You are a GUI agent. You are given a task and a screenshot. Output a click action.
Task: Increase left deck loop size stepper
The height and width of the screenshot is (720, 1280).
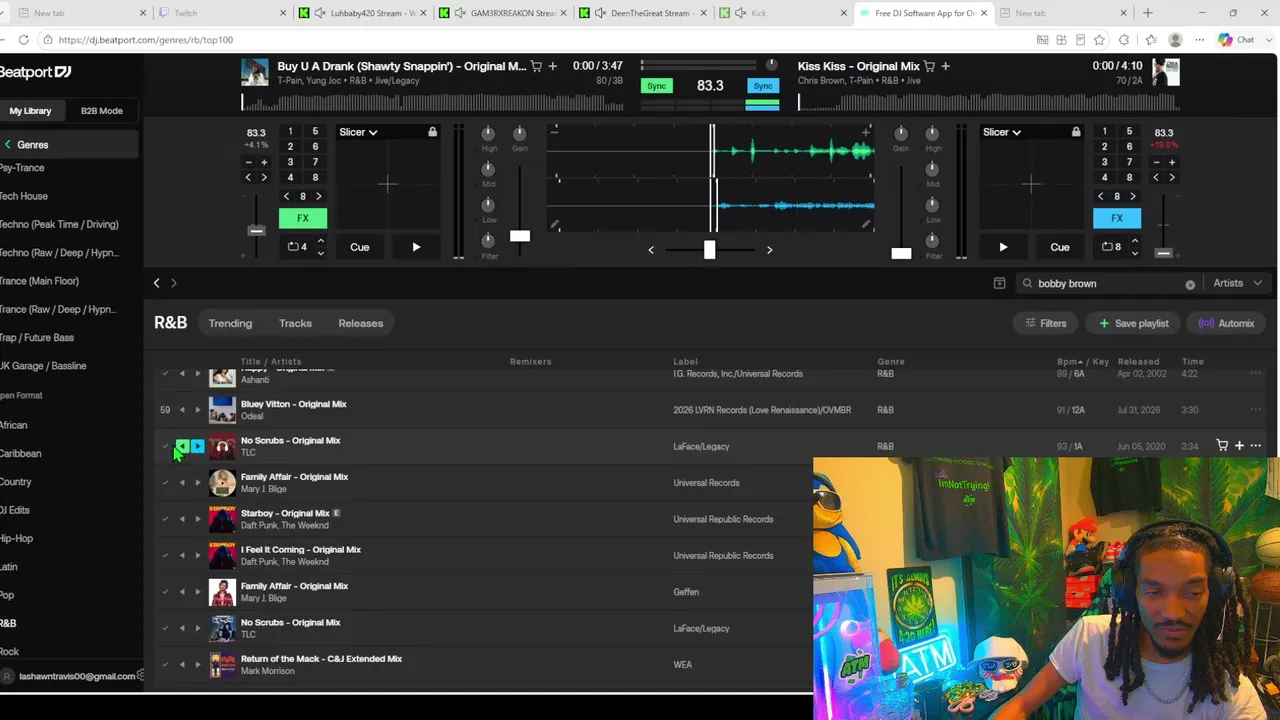pos(320,241)
